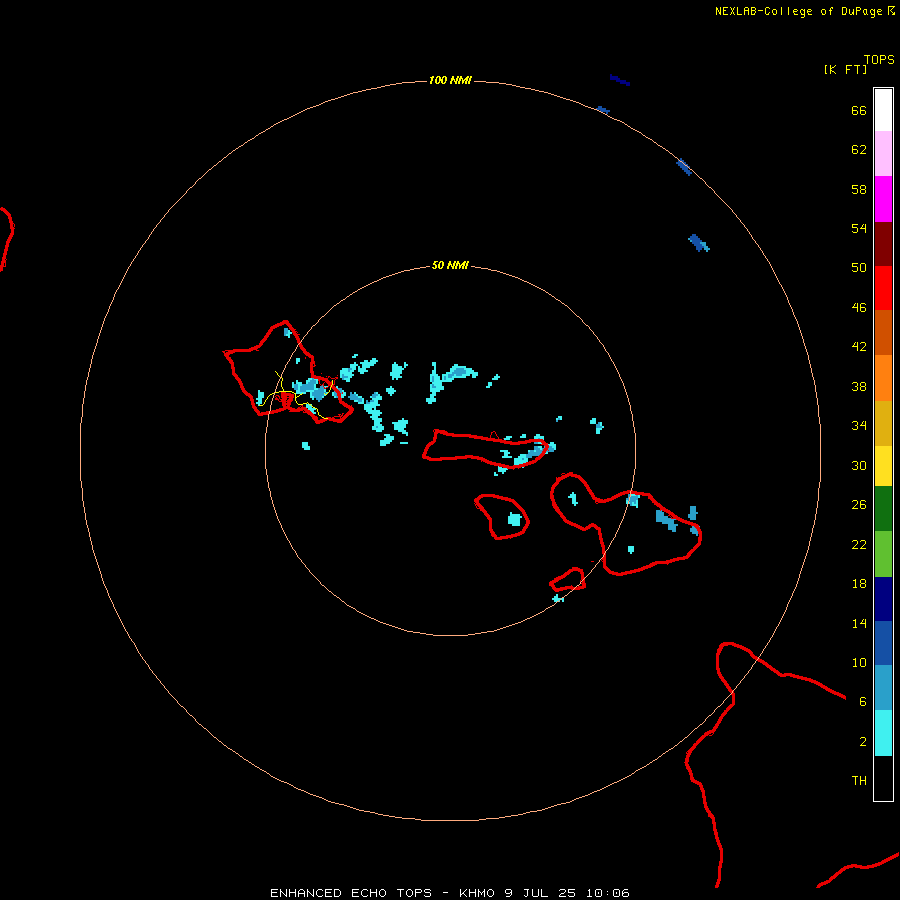Click the cyan swatch at 2-6
The width and height of the screenshot is (900, 900).
(883, 733)
